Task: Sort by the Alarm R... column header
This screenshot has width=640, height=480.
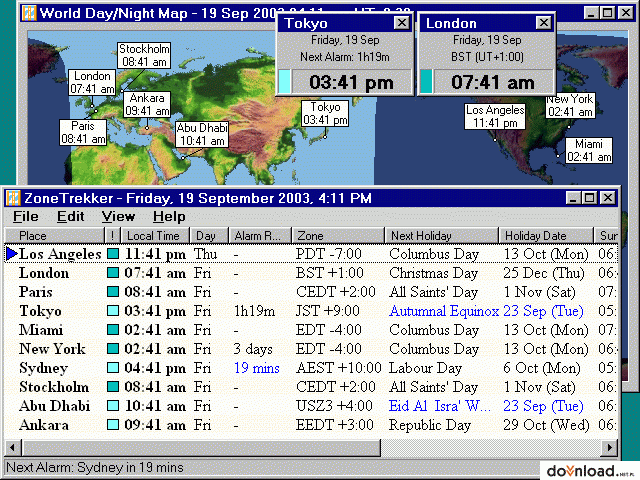Action: pyautogui.click(x=260, y=236)
